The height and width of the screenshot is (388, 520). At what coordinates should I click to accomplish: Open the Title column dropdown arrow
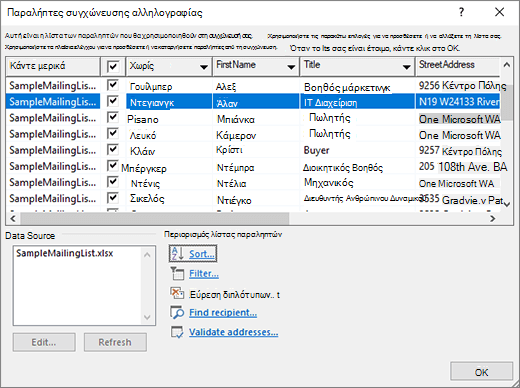(406, 67)
